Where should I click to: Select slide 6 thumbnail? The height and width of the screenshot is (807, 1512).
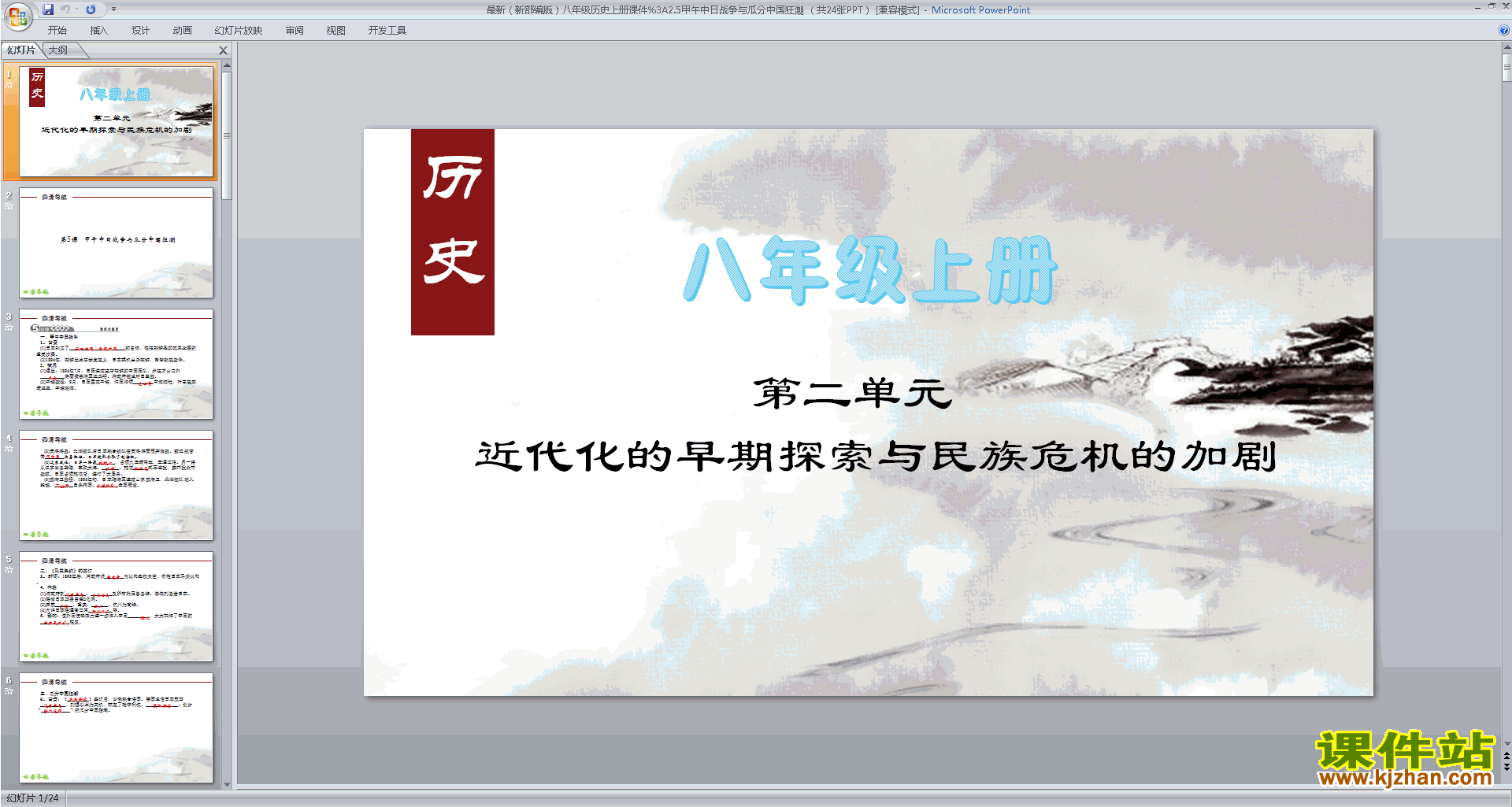(x=116, y=727)
